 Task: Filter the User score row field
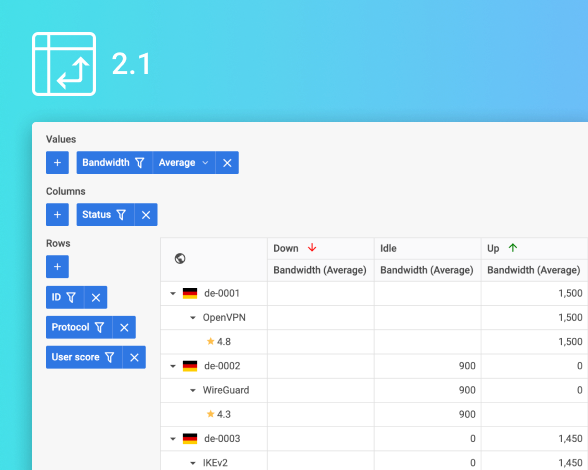coord(110,357)
